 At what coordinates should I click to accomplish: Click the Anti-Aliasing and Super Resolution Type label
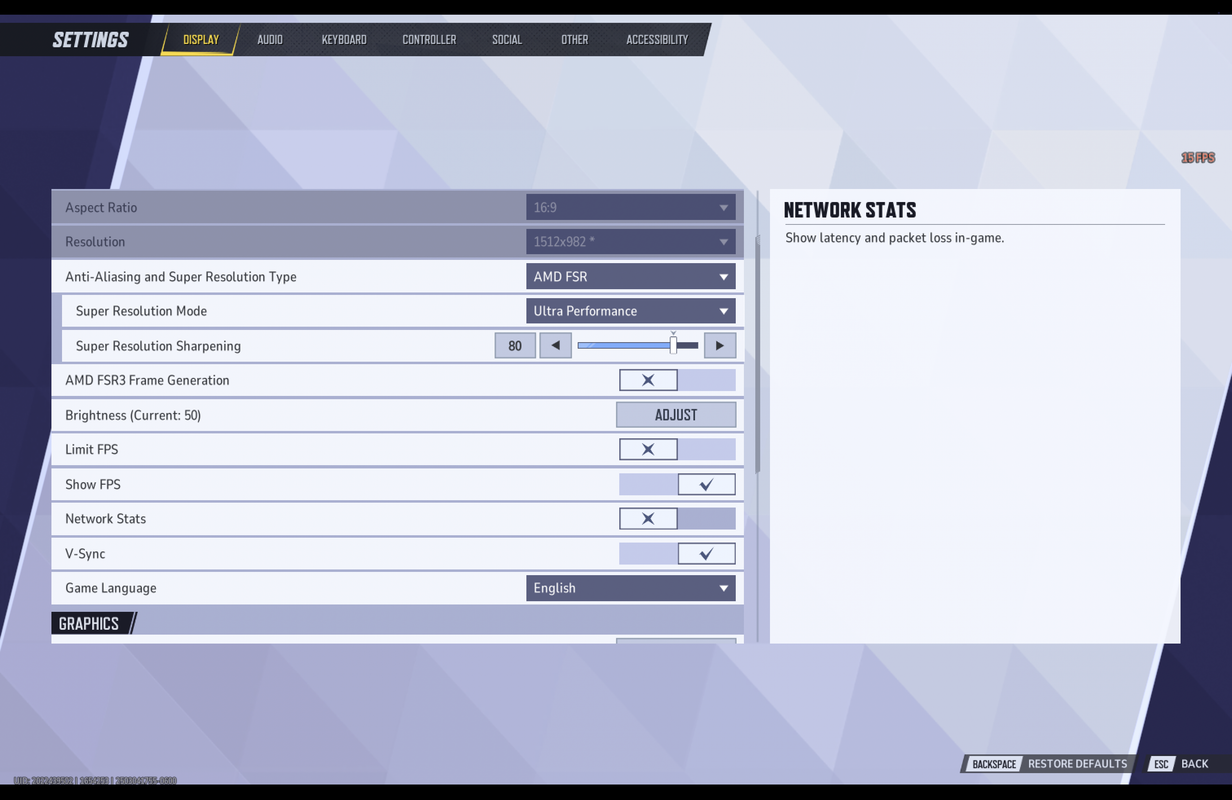point(181,277)
